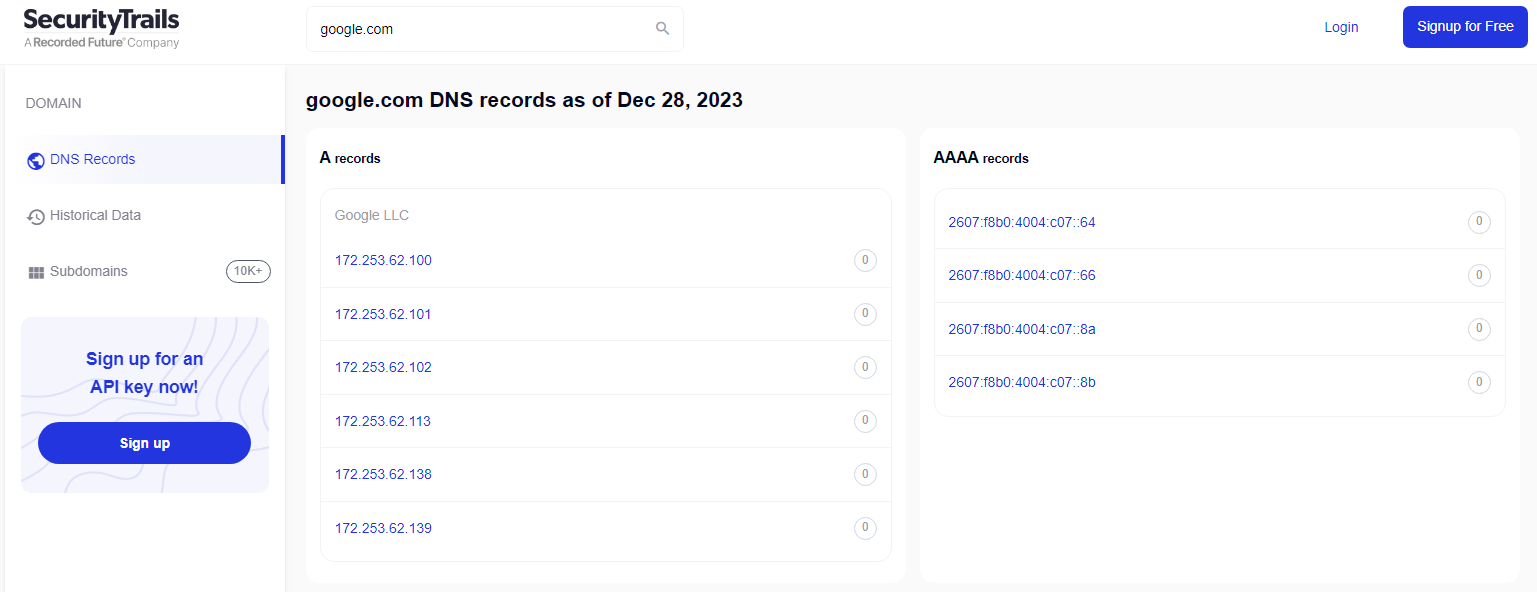This screenshot has height=592, width=1537.
Task: Click the SecurityTrails logo
Action: click(x=101, y=28)
